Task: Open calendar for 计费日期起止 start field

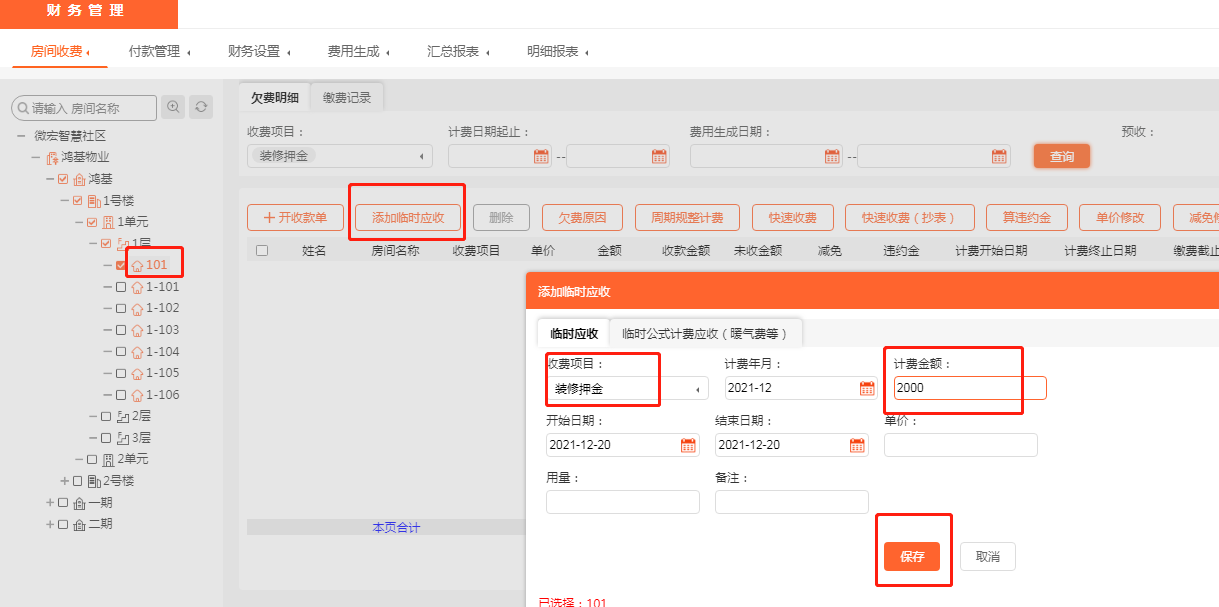Action: (541, 156)
